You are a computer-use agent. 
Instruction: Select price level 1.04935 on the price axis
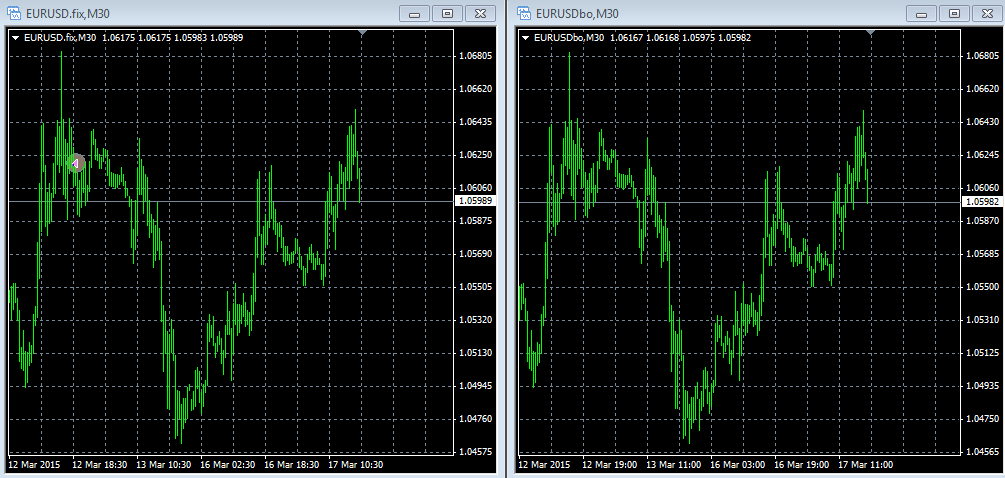click(983, 386)
